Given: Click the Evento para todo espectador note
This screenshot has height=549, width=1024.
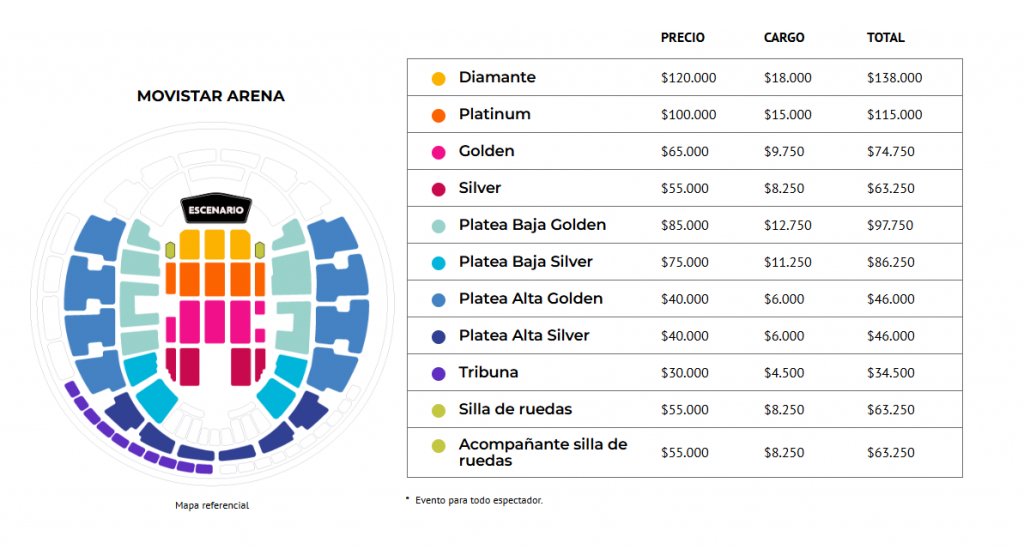Looking at the screenshot, I should pos(479,500).
